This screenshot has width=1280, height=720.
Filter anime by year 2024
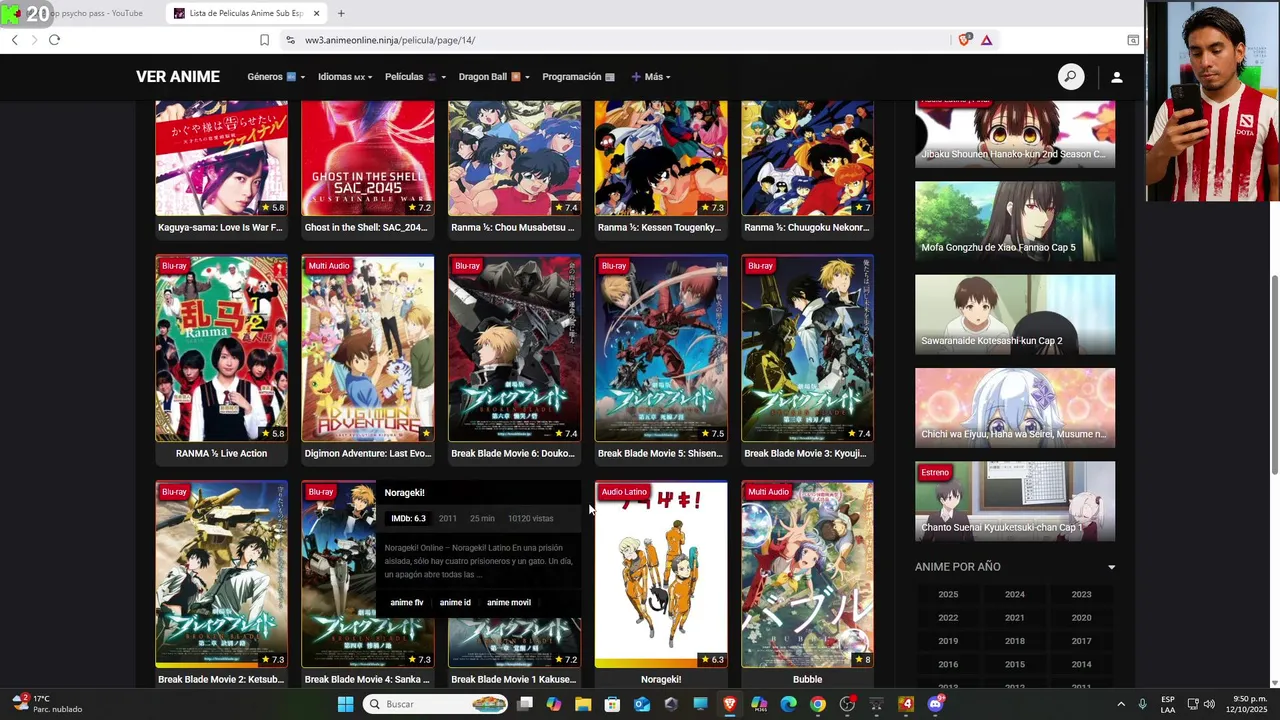(1014, 594)
